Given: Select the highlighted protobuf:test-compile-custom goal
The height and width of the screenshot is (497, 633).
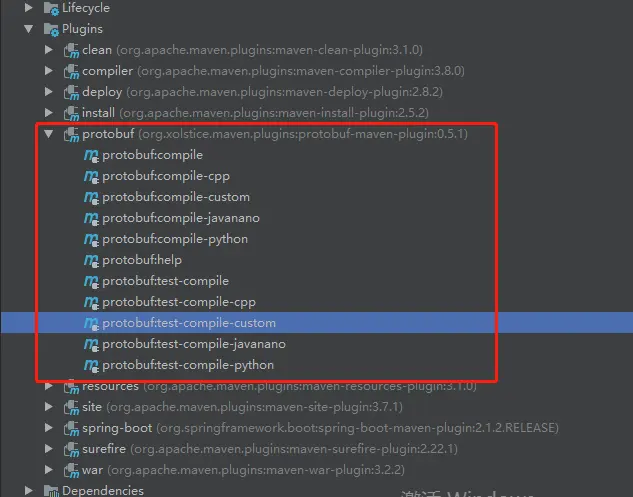Looking at the screenshot, I should click(189, 323).
